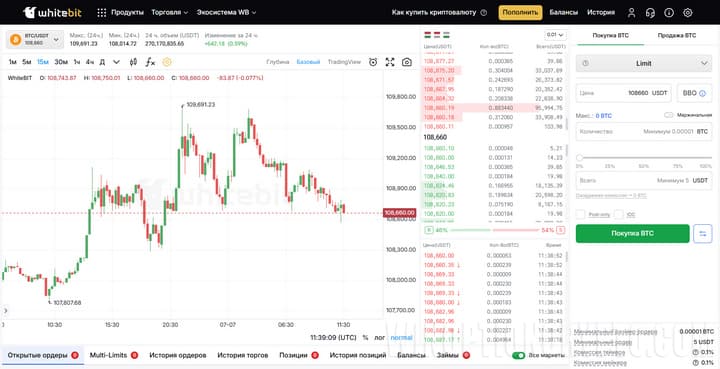
Task: Click the Пополнить deposit button
Action: tap(520, 12)
